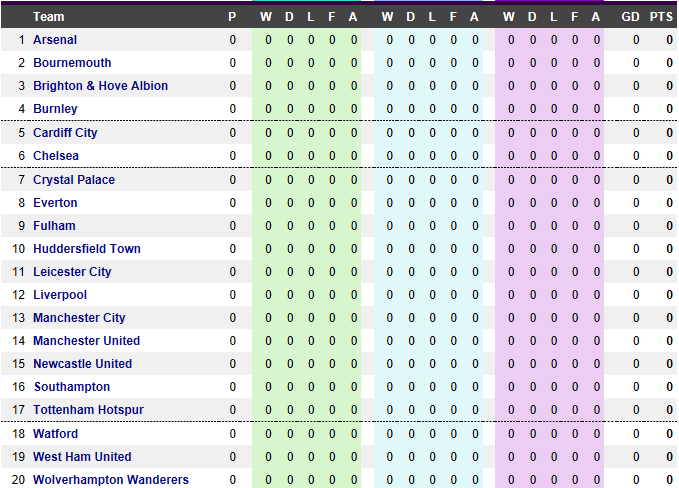Click Newcastle United team name

[x=83, y=364]
